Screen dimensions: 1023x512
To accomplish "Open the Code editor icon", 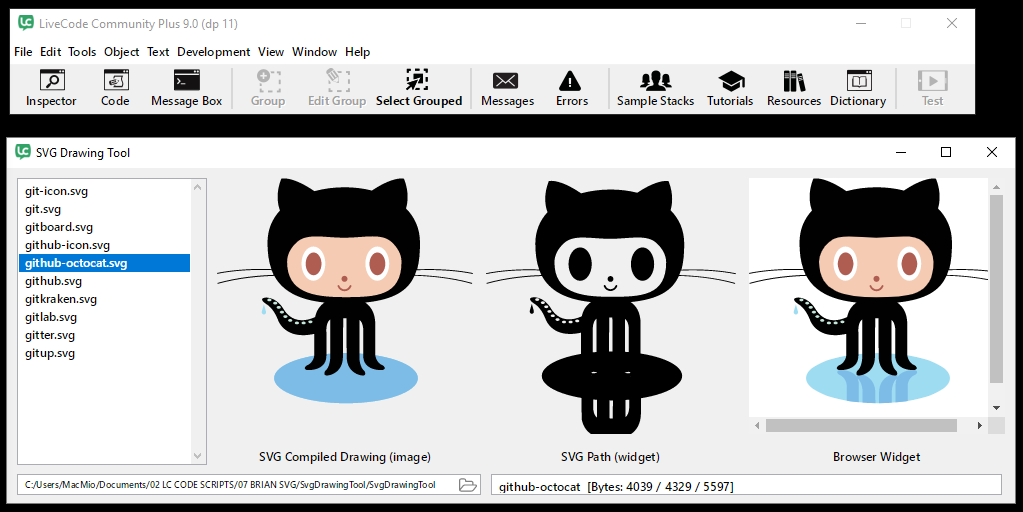I will [115, 88].
